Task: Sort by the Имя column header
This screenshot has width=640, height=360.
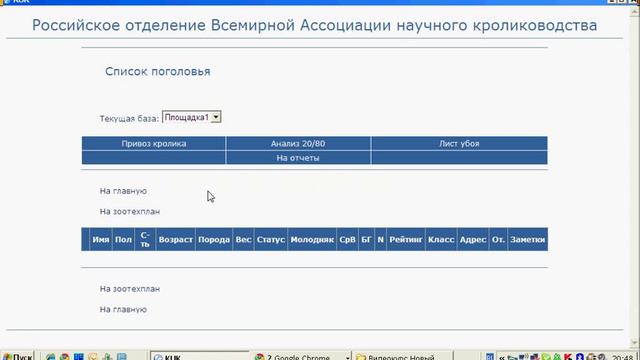Action: coord(101,240)
